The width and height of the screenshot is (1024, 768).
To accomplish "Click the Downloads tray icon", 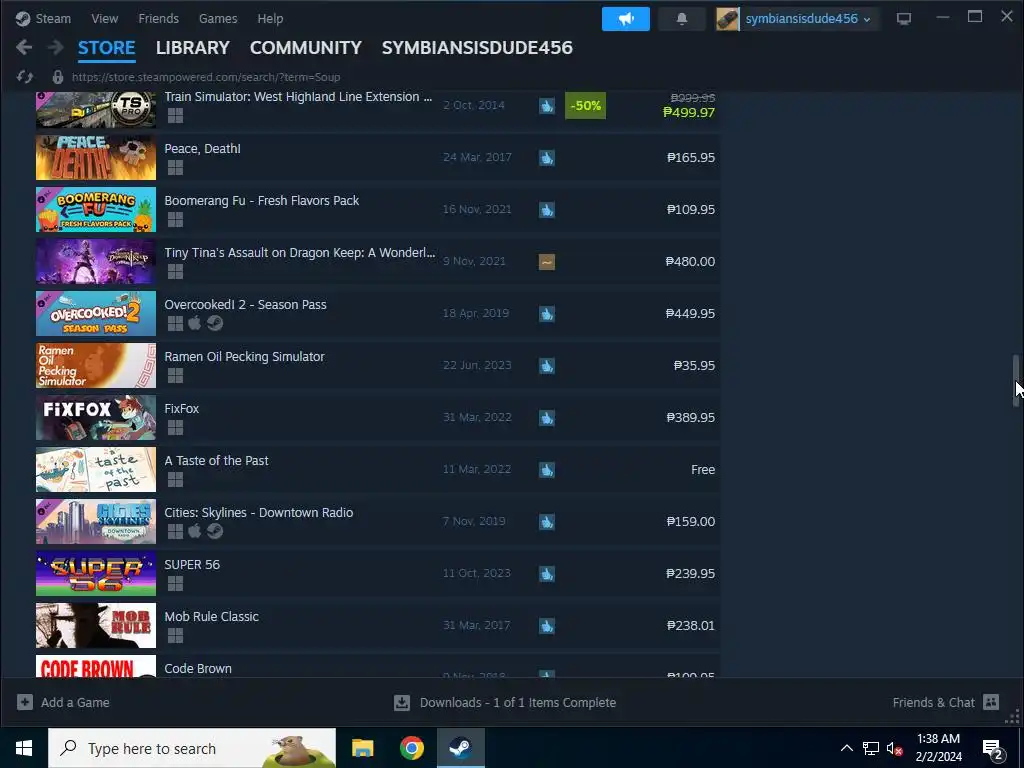I will pos(402,702).
